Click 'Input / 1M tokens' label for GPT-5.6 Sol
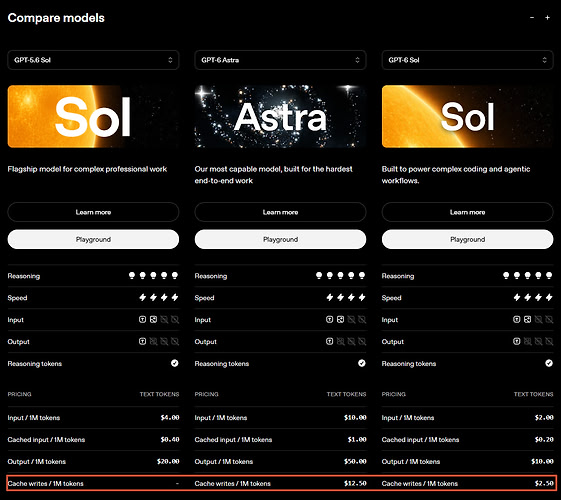The image size is (561, 500). point(34,418)
